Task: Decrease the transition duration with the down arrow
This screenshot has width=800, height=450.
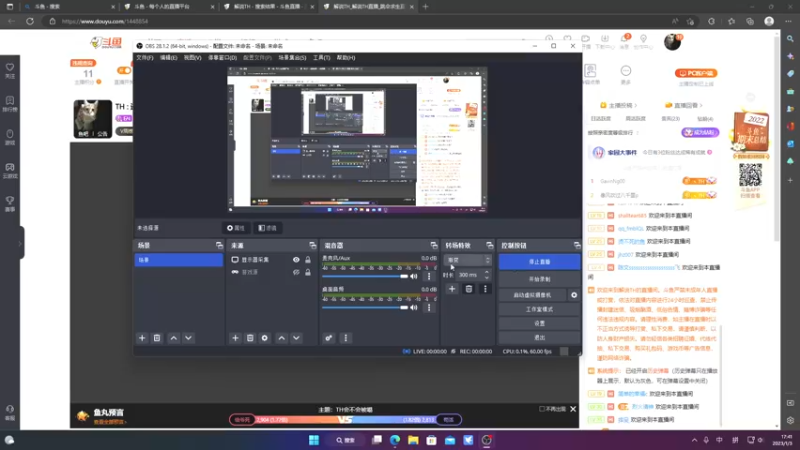Action: tap(487, 278)
